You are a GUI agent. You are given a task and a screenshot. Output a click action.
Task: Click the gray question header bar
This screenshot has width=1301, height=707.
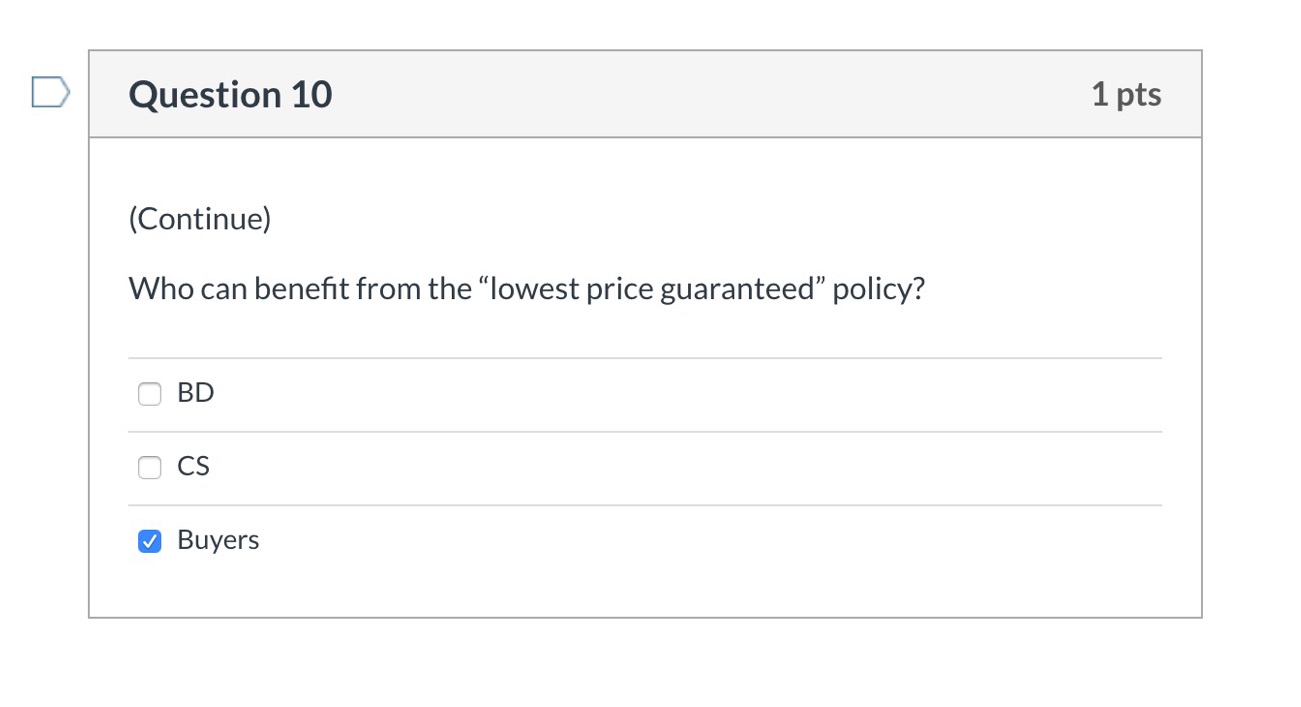tap(700, 95)
